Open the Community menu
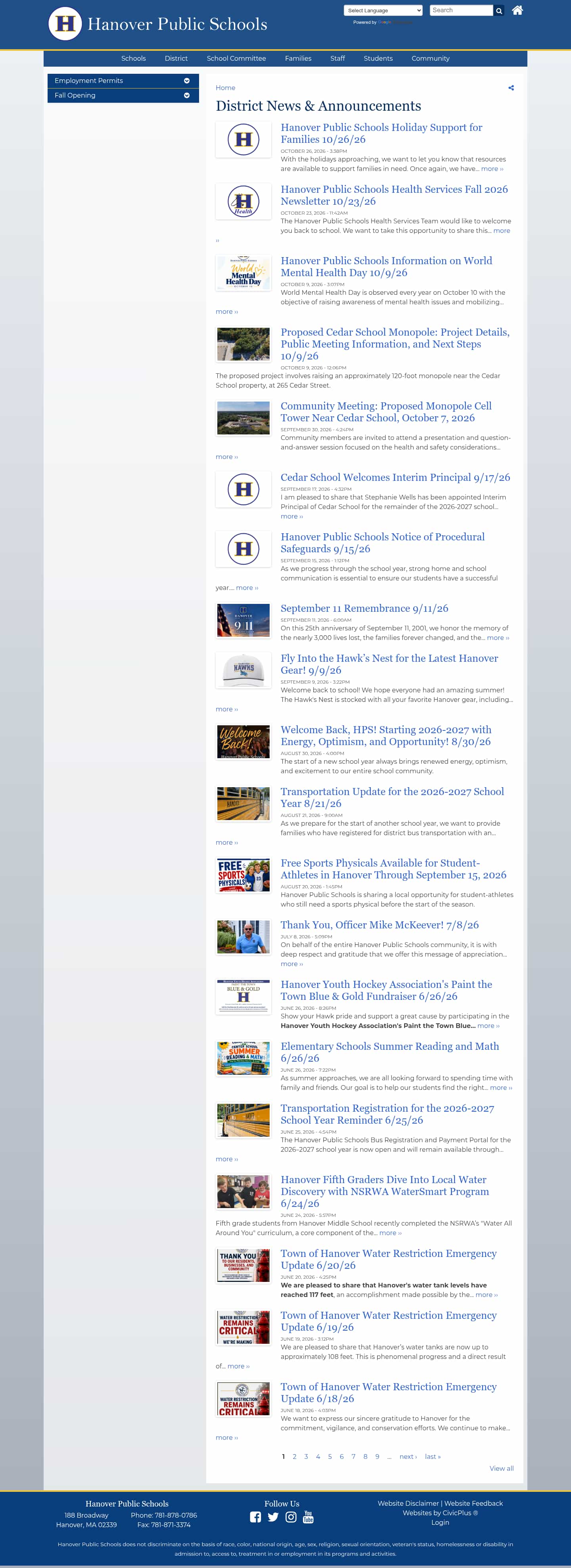The width and height of the screenshot is (571, 1568). tap(431, 58)
